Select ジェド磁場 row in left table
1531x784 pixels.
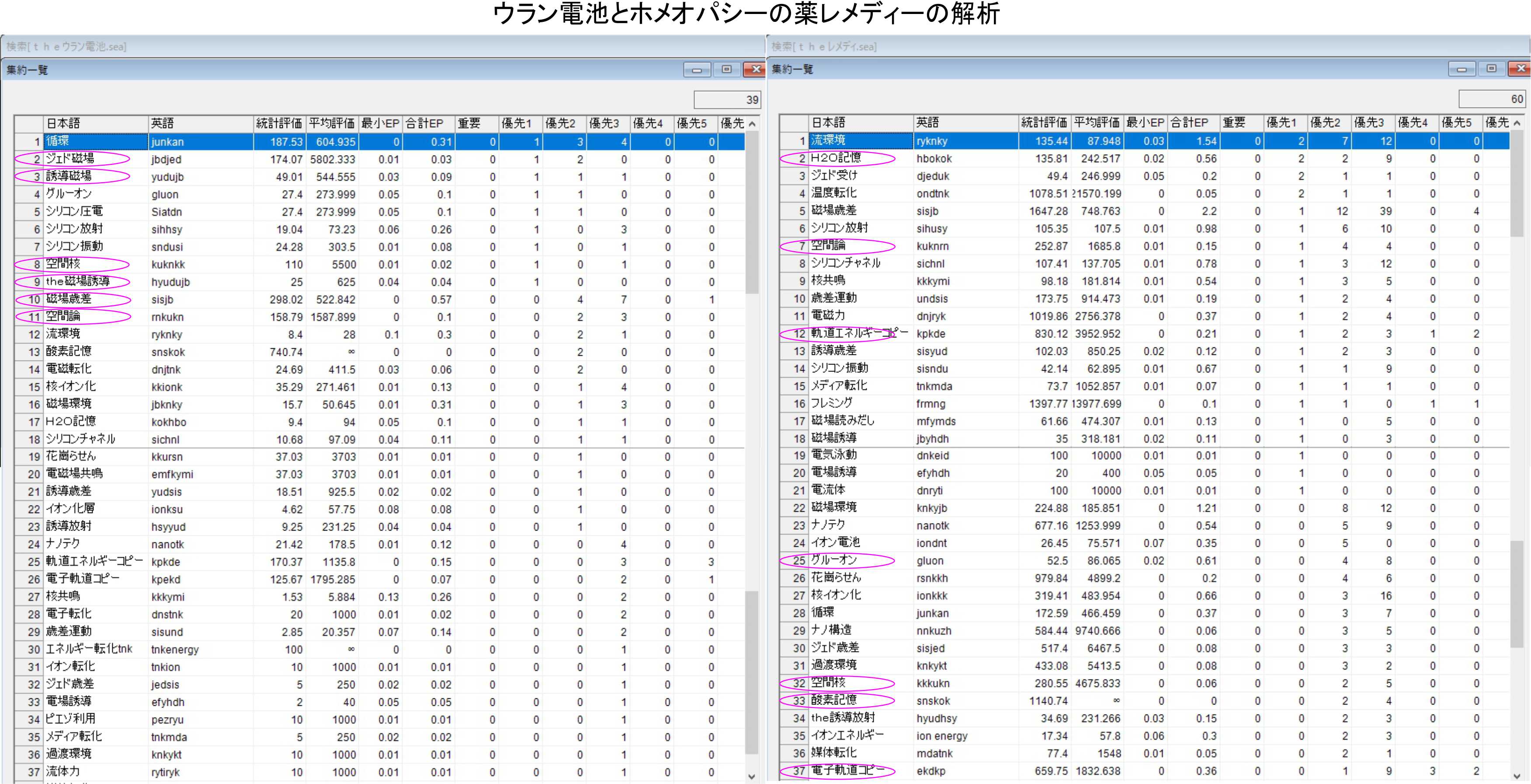[x=379, y=160]
